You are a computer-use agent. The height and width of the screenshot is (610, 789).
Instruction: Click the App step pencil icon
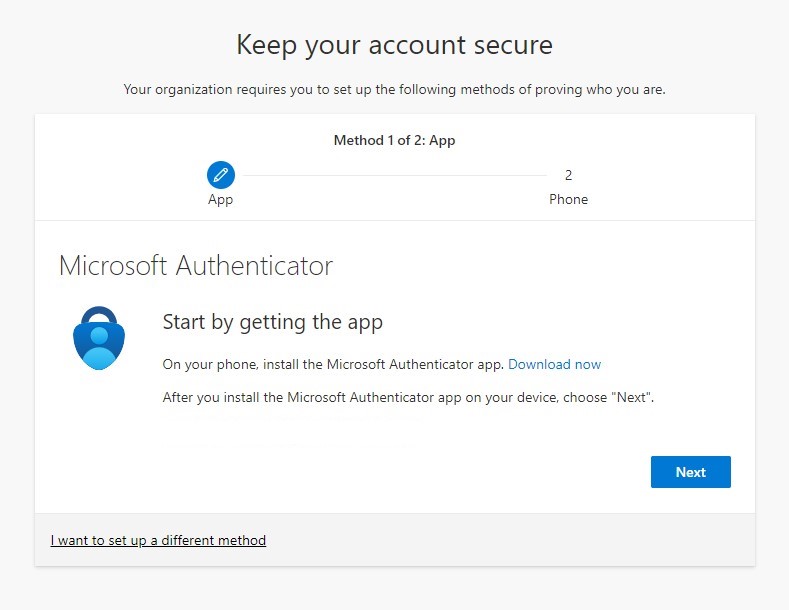pos(220,175)
